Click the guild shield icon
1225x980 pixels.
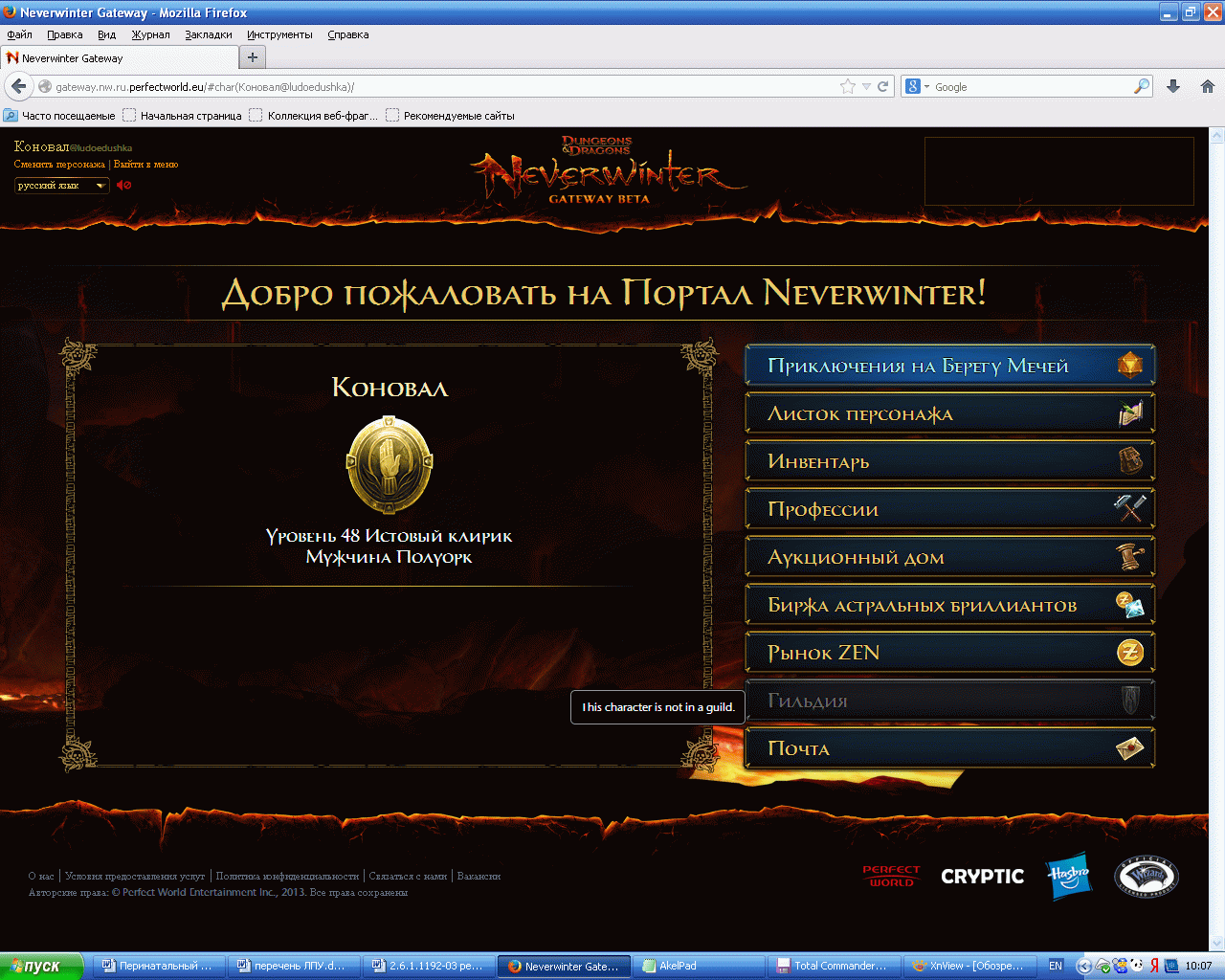pos(1130,701)
